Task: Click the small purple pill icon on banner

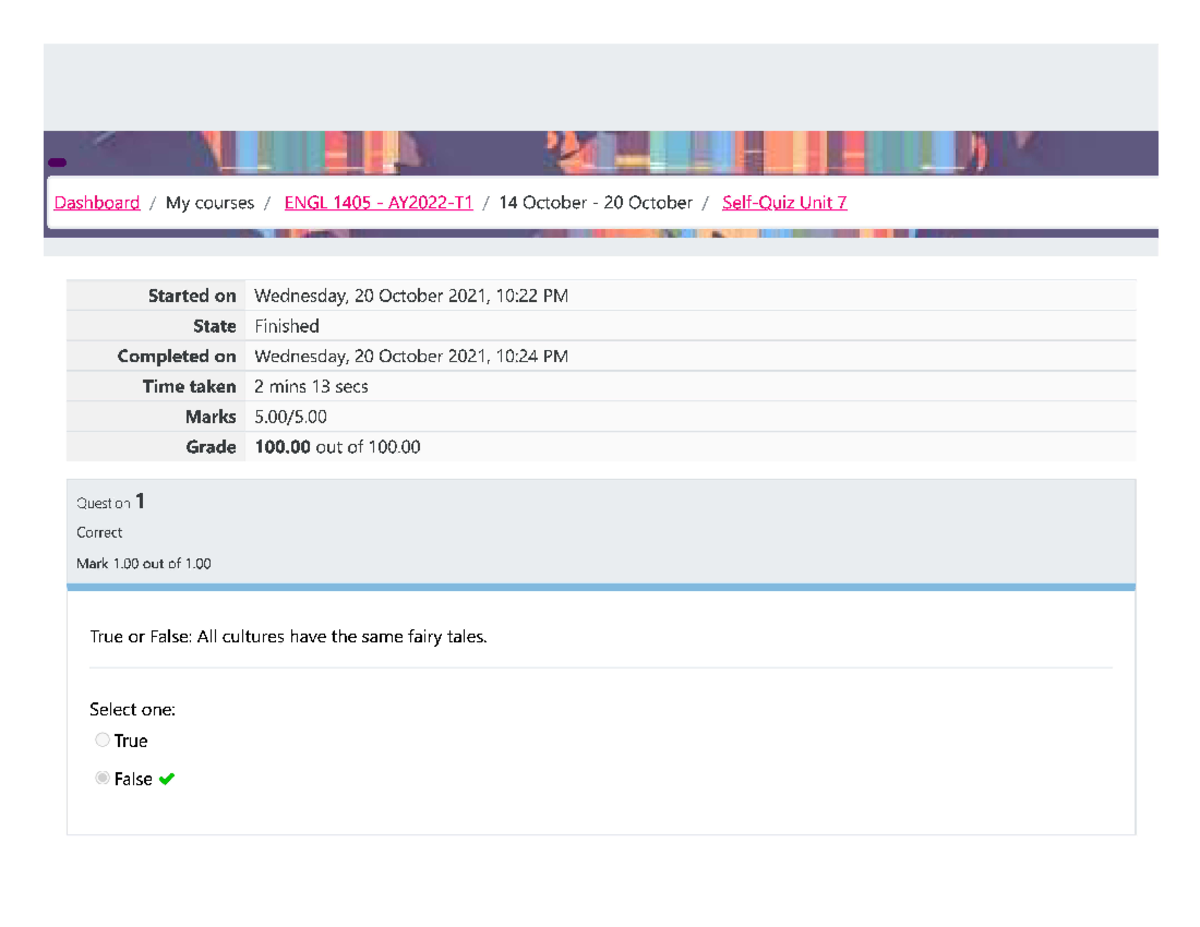Action: pyautogui.click(x=57, y=162)
